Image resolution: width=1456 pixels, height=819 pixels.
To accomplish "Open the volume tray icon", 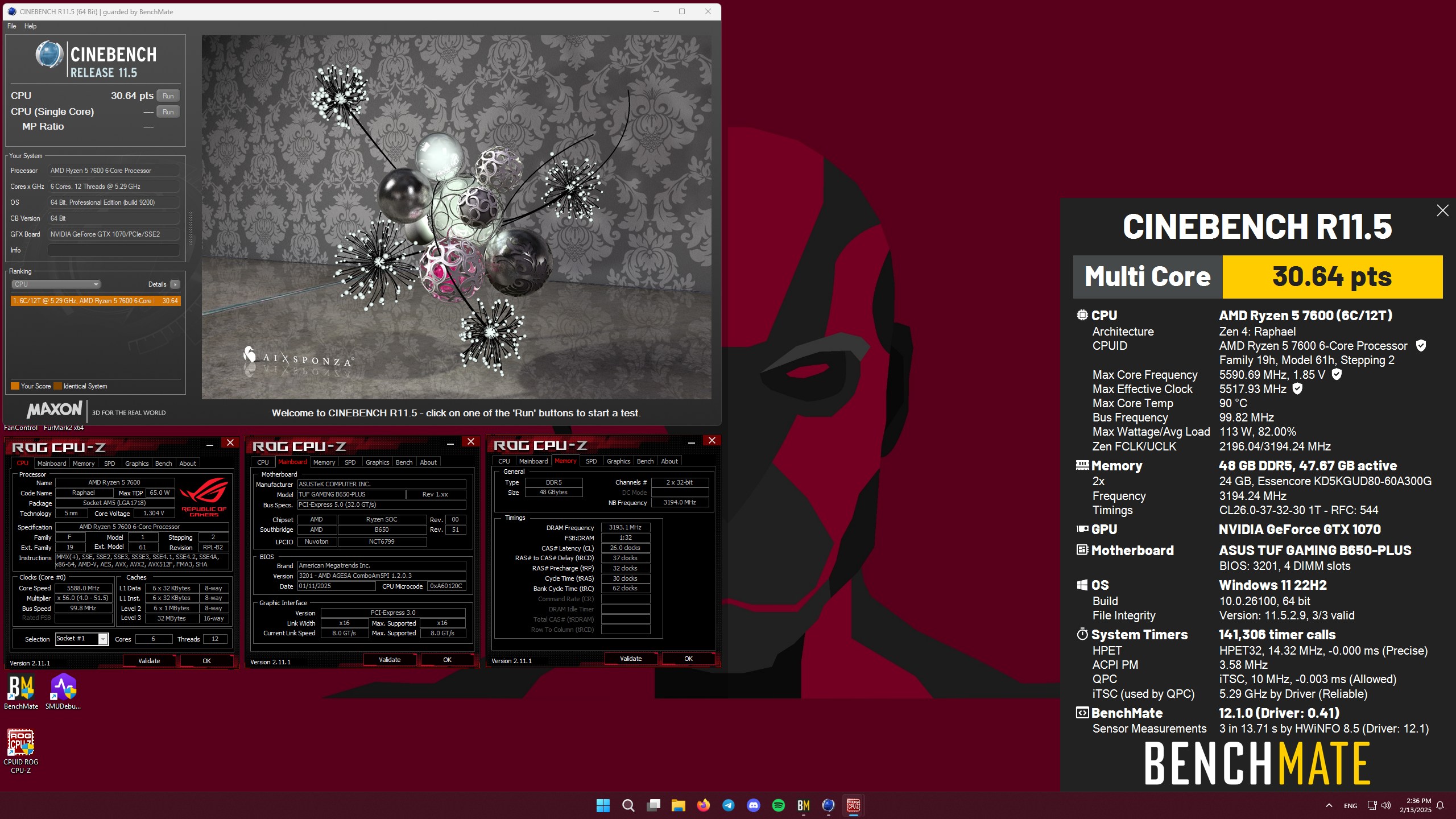I will (x=1386, y=805).
